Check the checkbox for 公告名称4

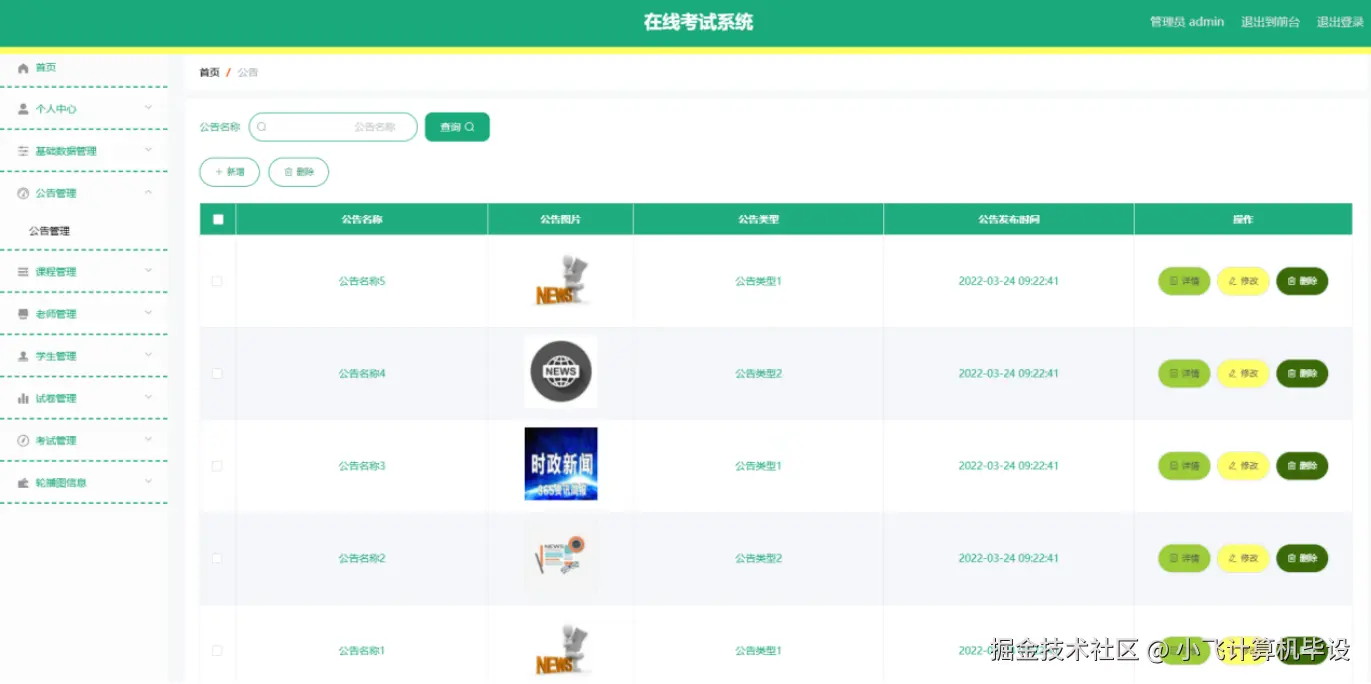point(217,374)
